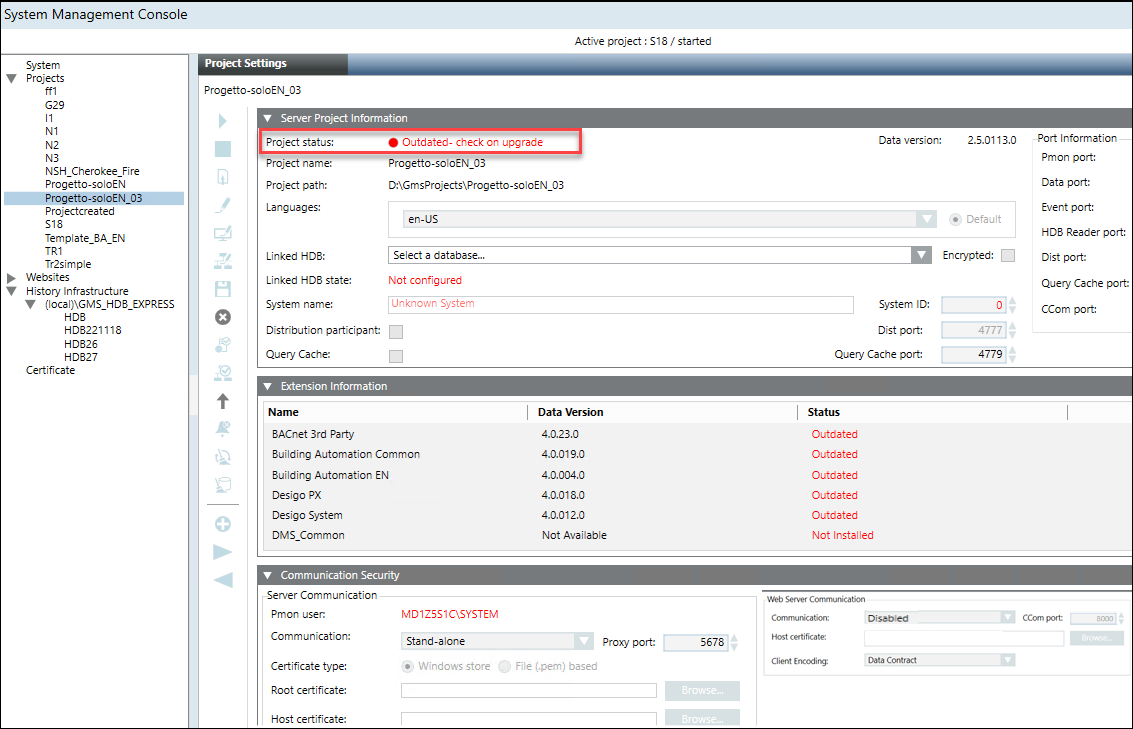Viewport: 1133px width, 729px height.
Task: Check the Encrypted checkbox
Action: point(1008,256)
